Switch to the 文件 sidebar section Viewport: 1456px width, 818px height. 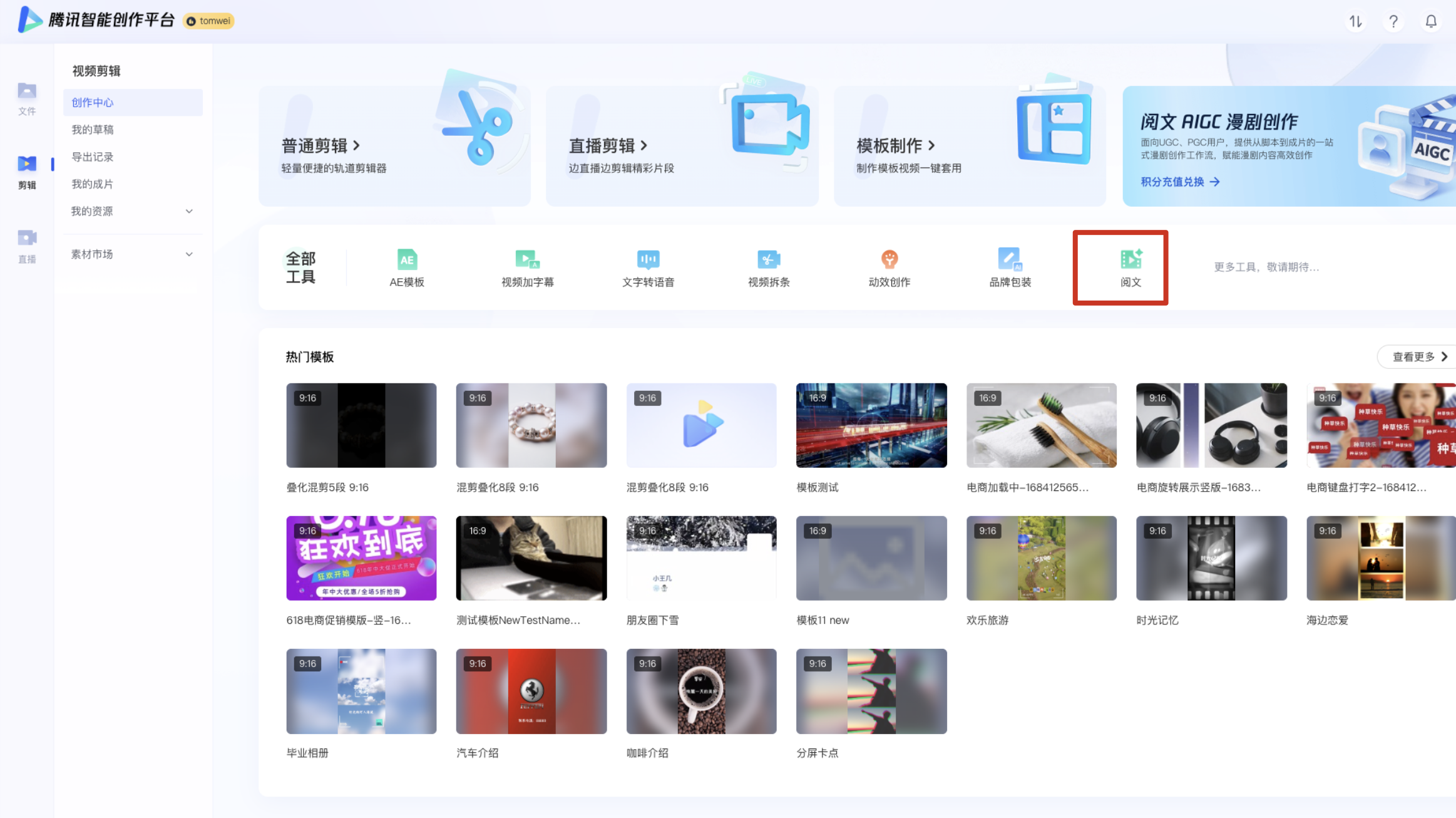[26, 98]
